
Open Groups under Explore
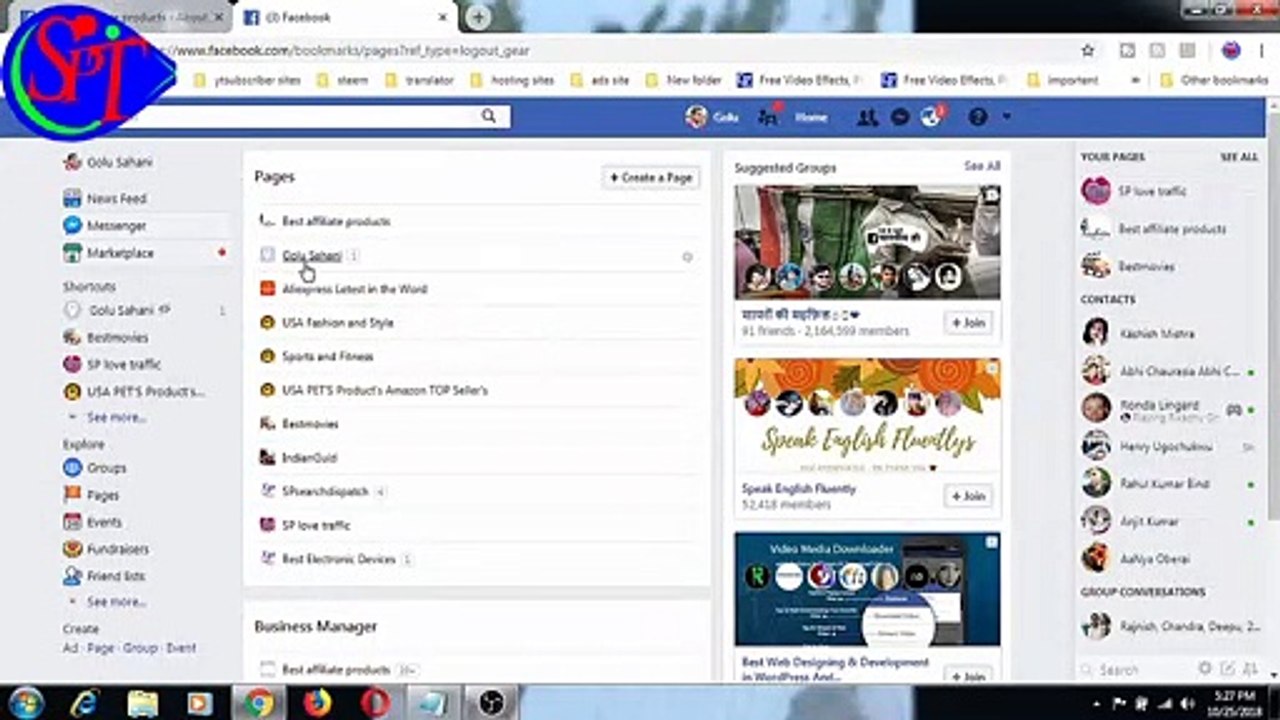(105, 467)
